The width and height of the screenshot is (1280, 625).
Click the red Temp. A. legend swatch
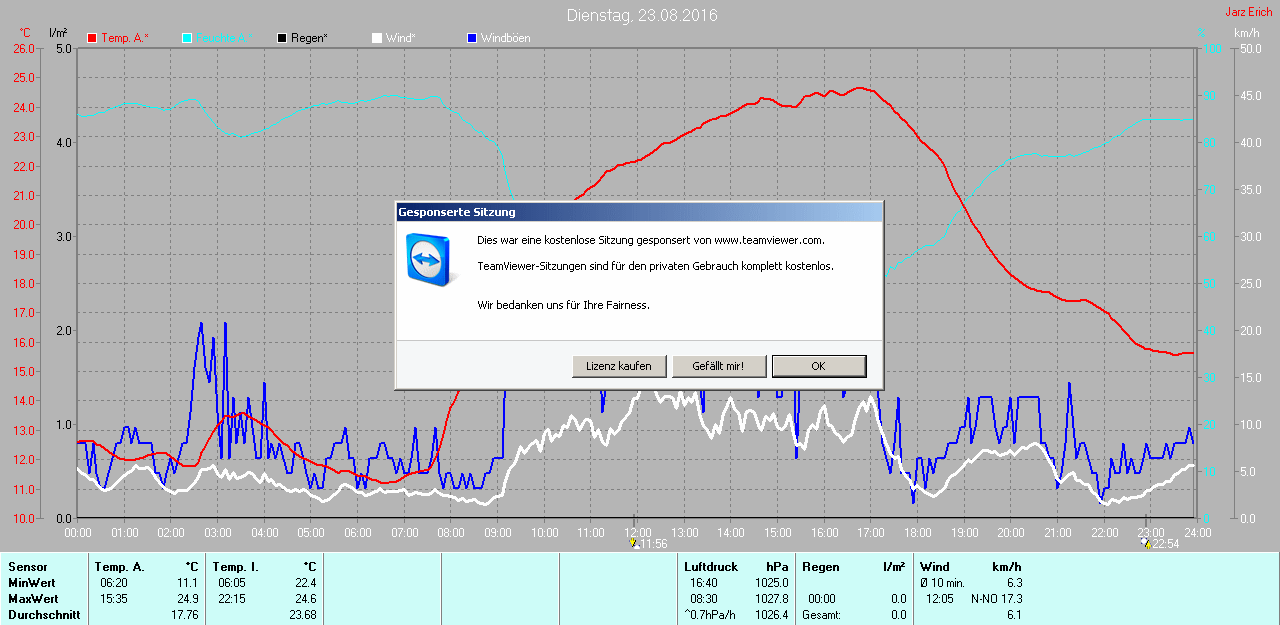pos(92,38)
